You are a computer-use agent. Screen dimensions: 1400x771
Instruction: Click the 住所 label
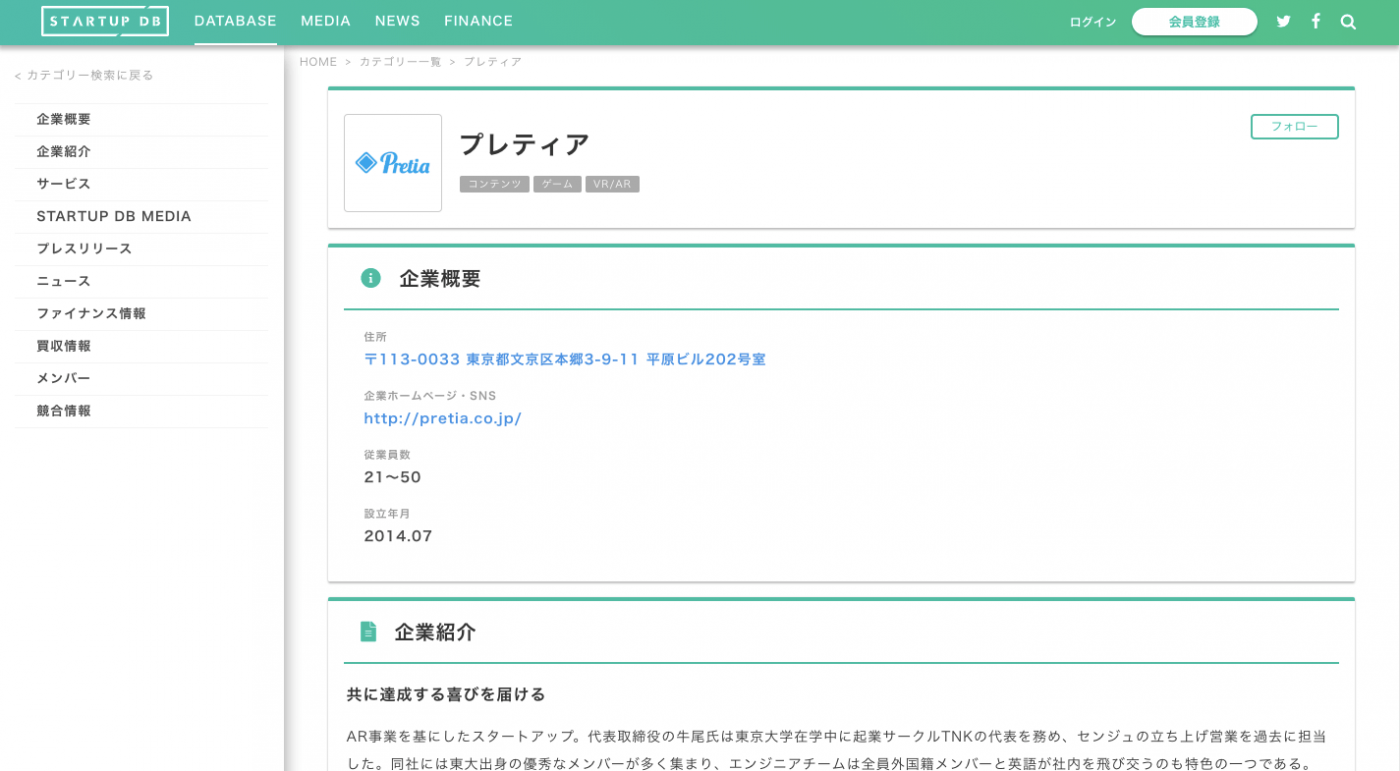375,337
